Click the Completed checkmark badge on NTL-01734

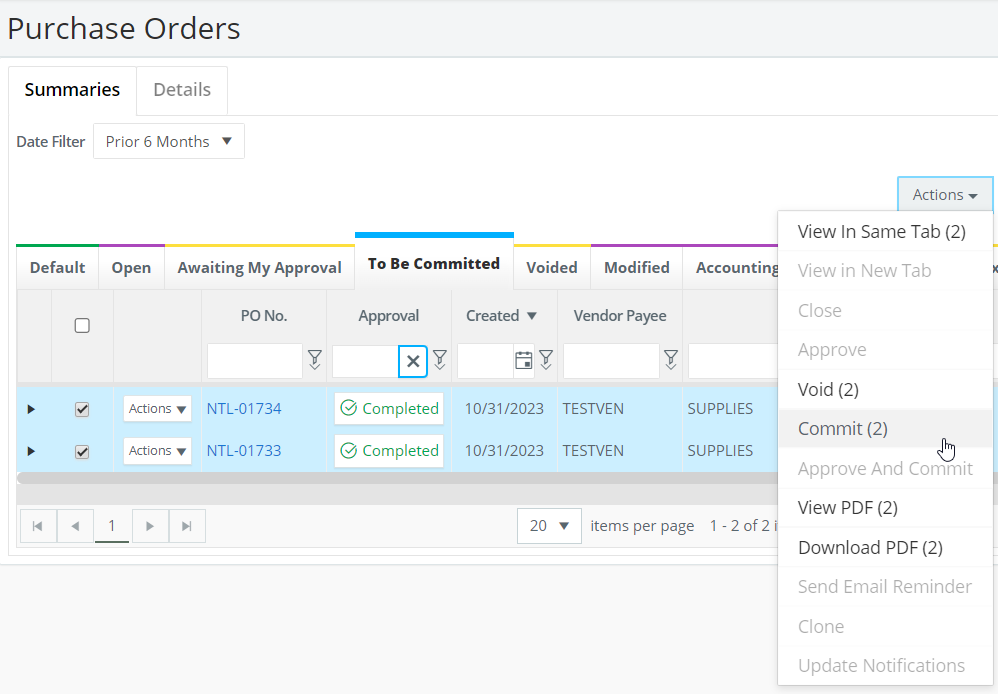[x=388, y=408]
